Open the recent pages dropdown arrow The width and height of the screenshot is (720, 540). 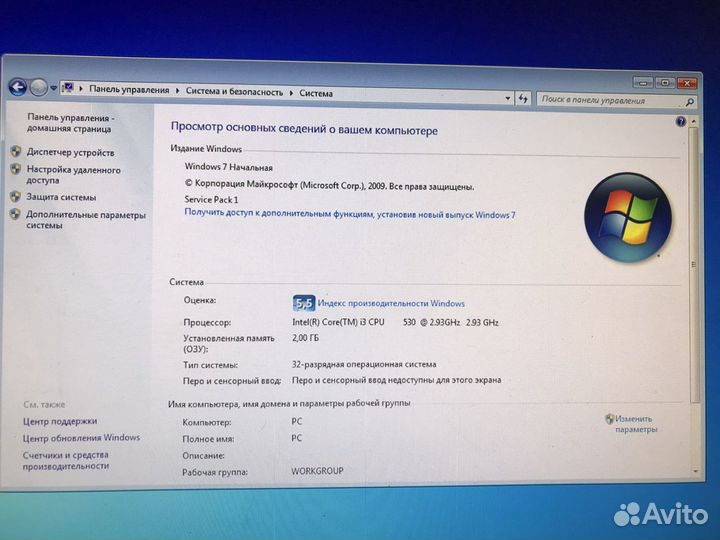point(54,88)
